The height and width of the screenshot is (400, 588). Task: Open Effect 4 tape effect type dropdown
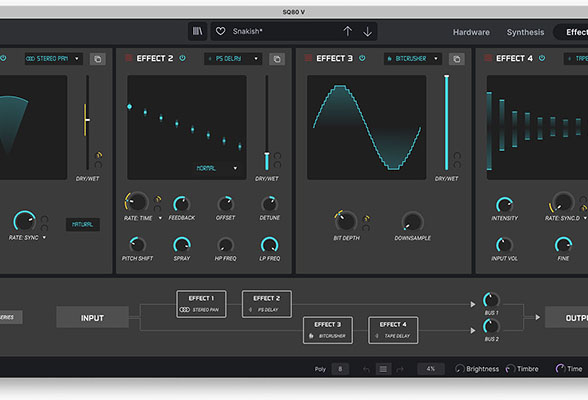click(576, 59)
